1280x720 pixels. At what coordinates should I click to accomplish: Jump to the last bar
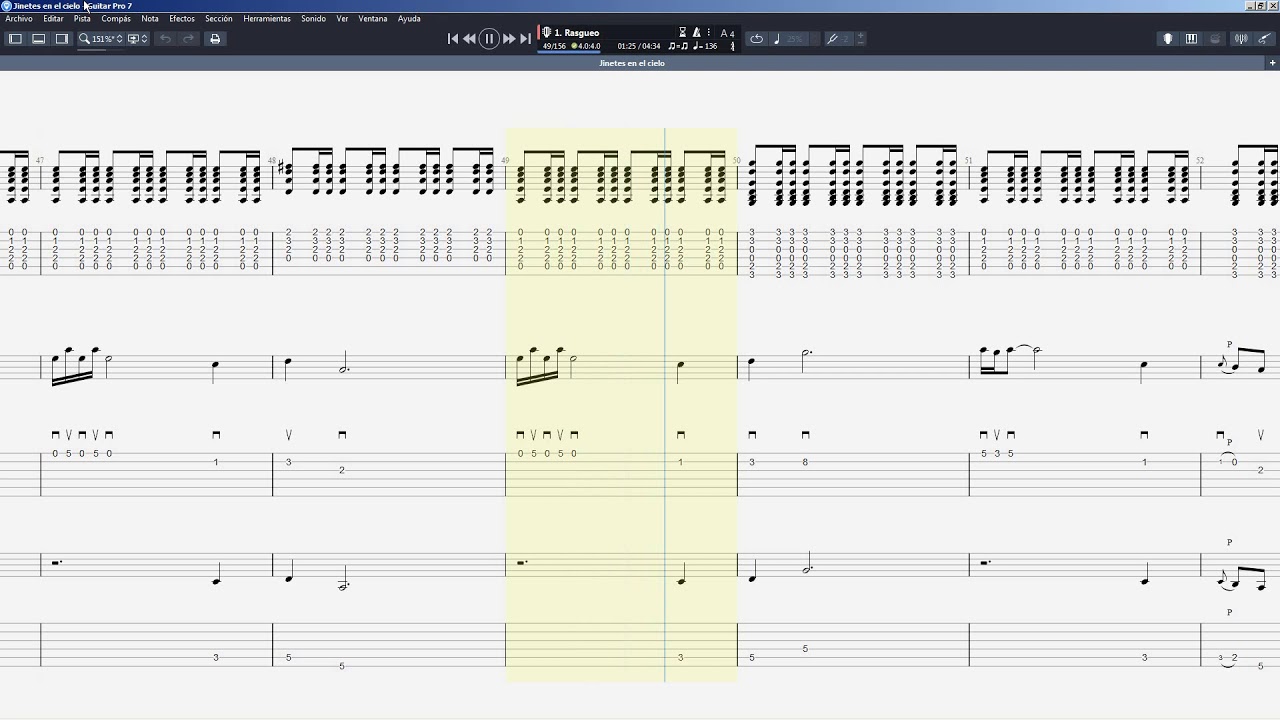click(525, 39)
